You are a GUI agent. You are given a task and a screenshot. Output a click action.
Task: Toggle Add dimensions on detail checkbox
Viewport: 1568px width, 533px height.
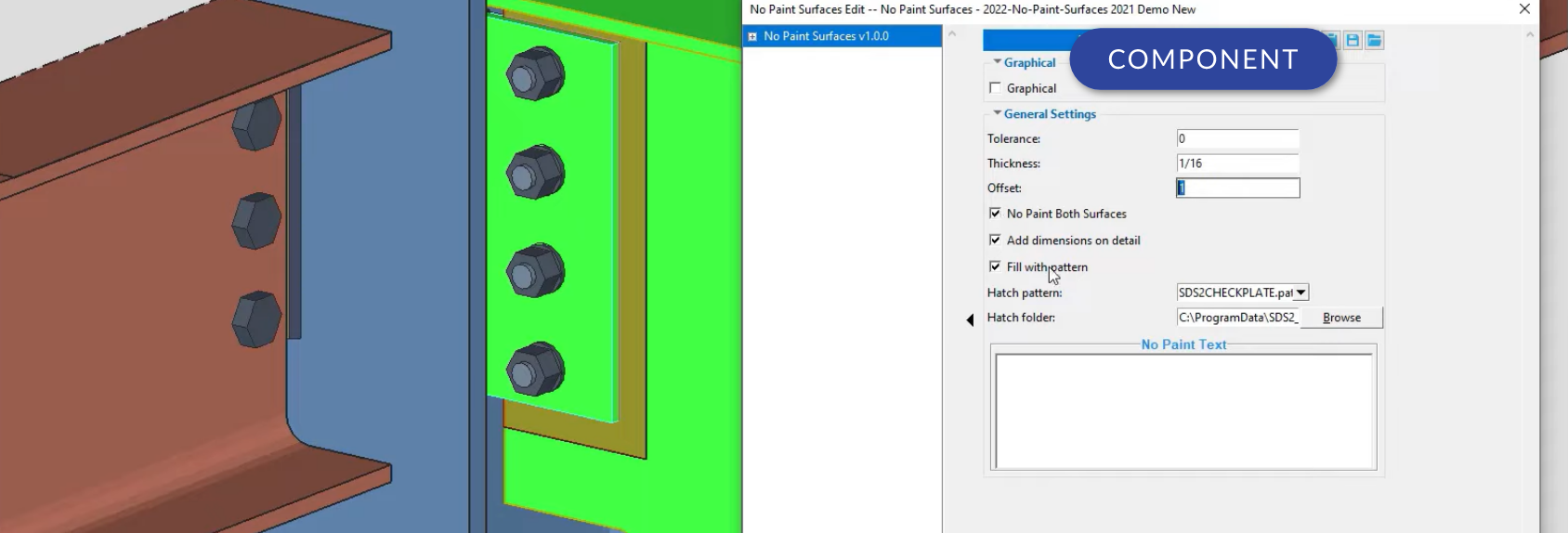(x=996, y=240)
